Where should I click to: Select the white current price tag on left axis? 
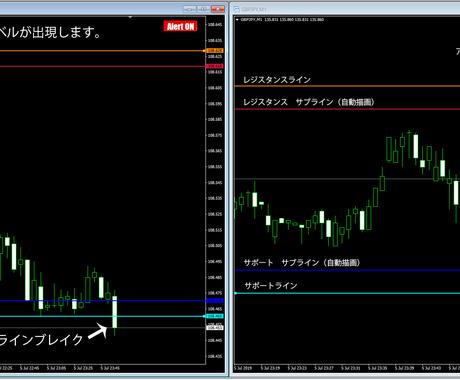(x=215, y=328)
